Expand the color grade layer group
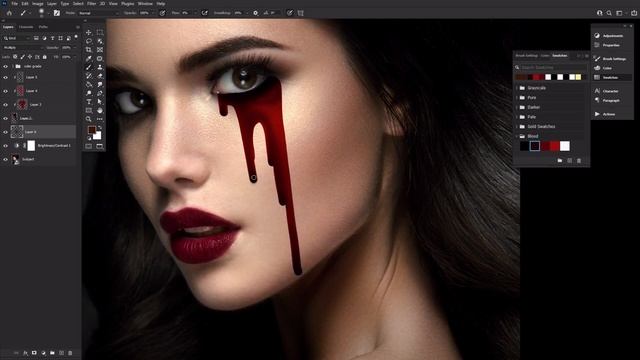This screenshot has height=360, width=640. tap(12, 66)
